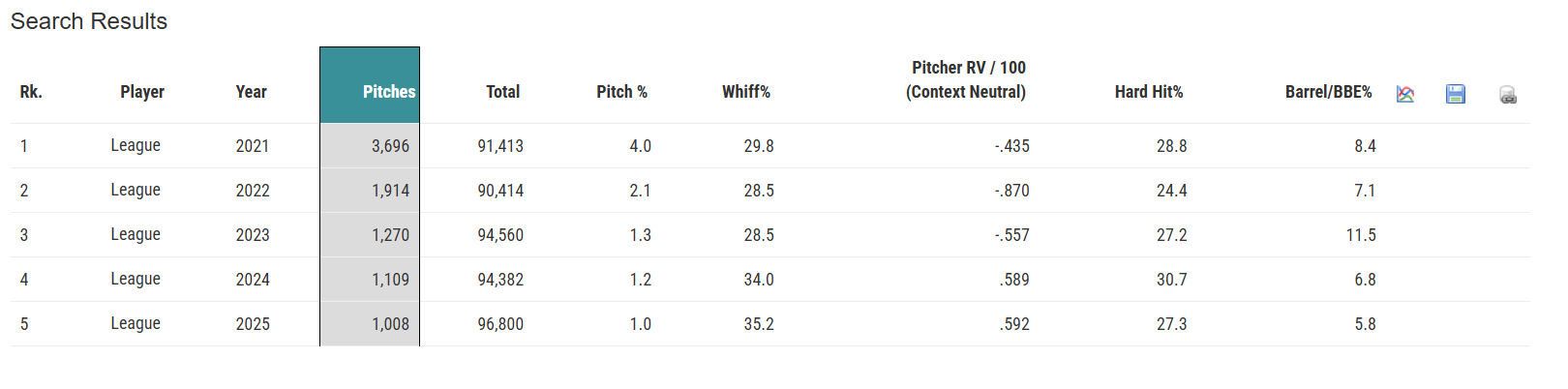Sort table by Total column
The height and width of the screenshot is (389, 1568).
coord(502,92)
